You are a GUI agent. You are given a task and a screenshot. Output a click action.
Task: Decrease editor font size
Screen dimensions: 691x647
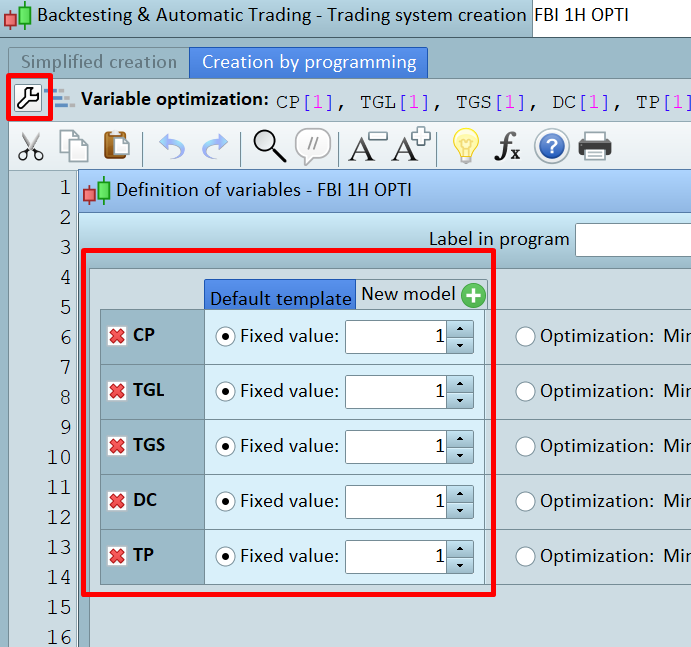tap(368, 147)
